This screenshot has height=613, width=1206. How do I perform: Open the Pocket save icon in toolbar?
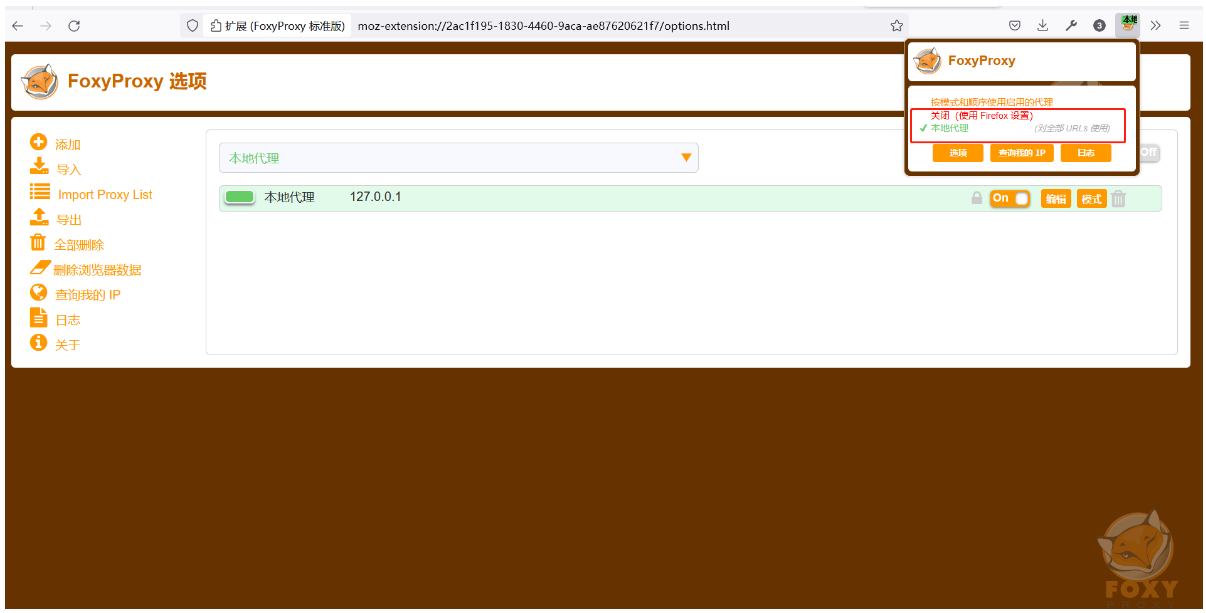click(x=1015, y=26)
